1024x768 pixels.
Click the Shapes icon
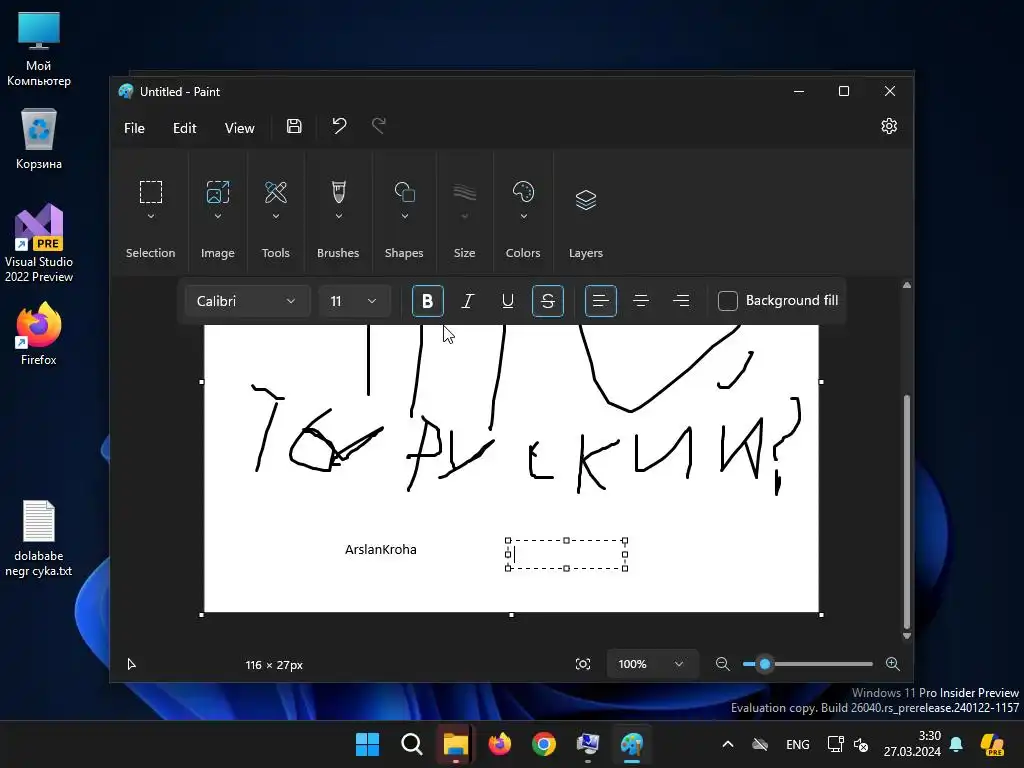point(404,192)
